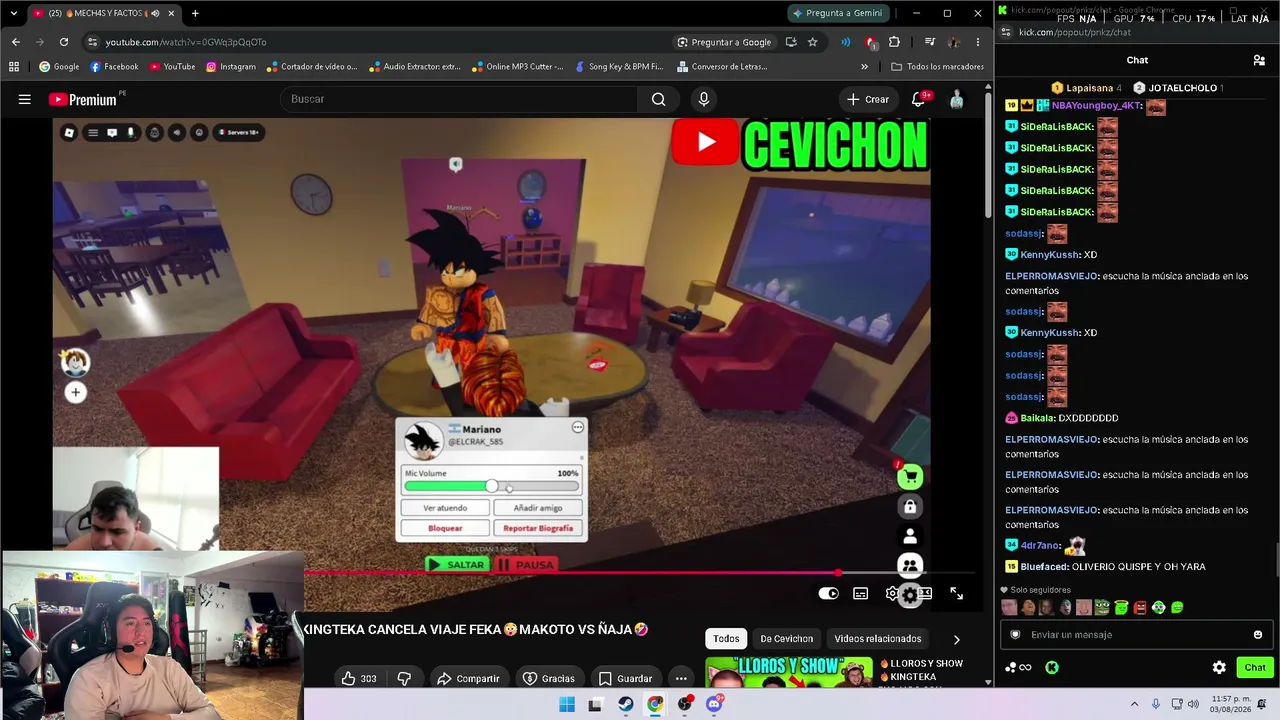Toggle YouTube autoplay switch
Screen dimensions: 1280x720
click(829, 593)
